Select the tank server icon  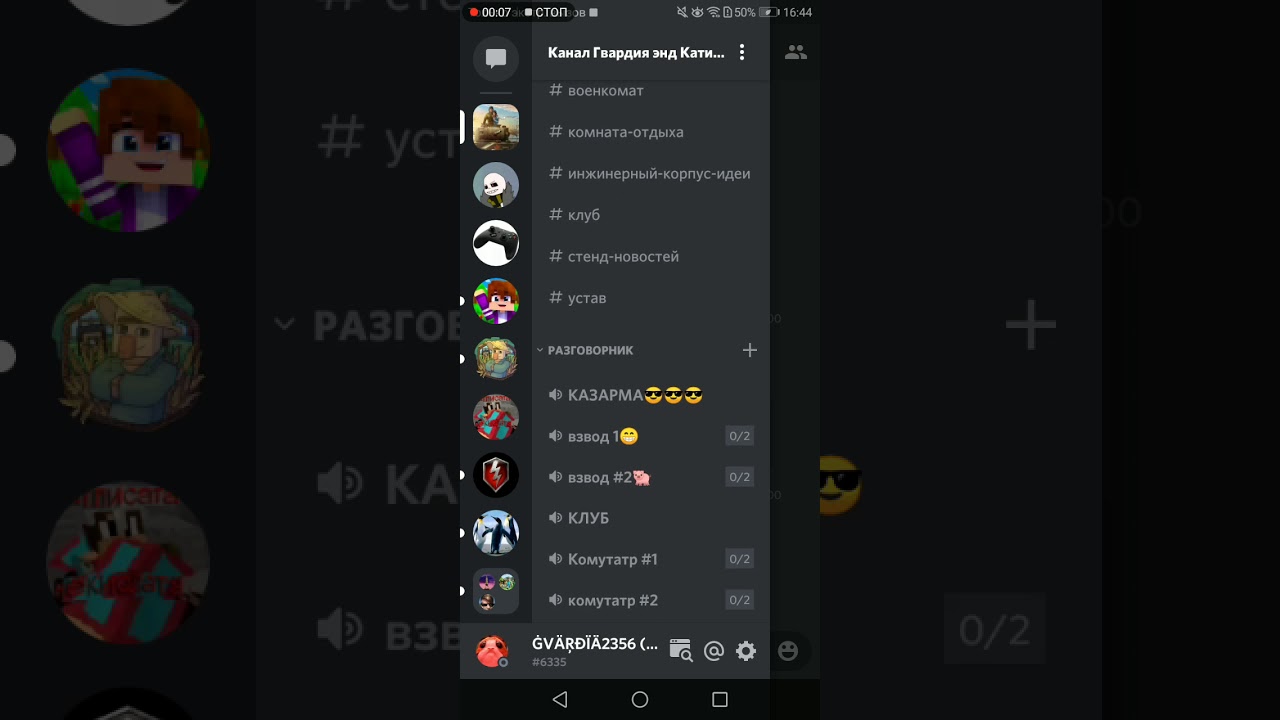pyautogui.click(x=496, y=127)
